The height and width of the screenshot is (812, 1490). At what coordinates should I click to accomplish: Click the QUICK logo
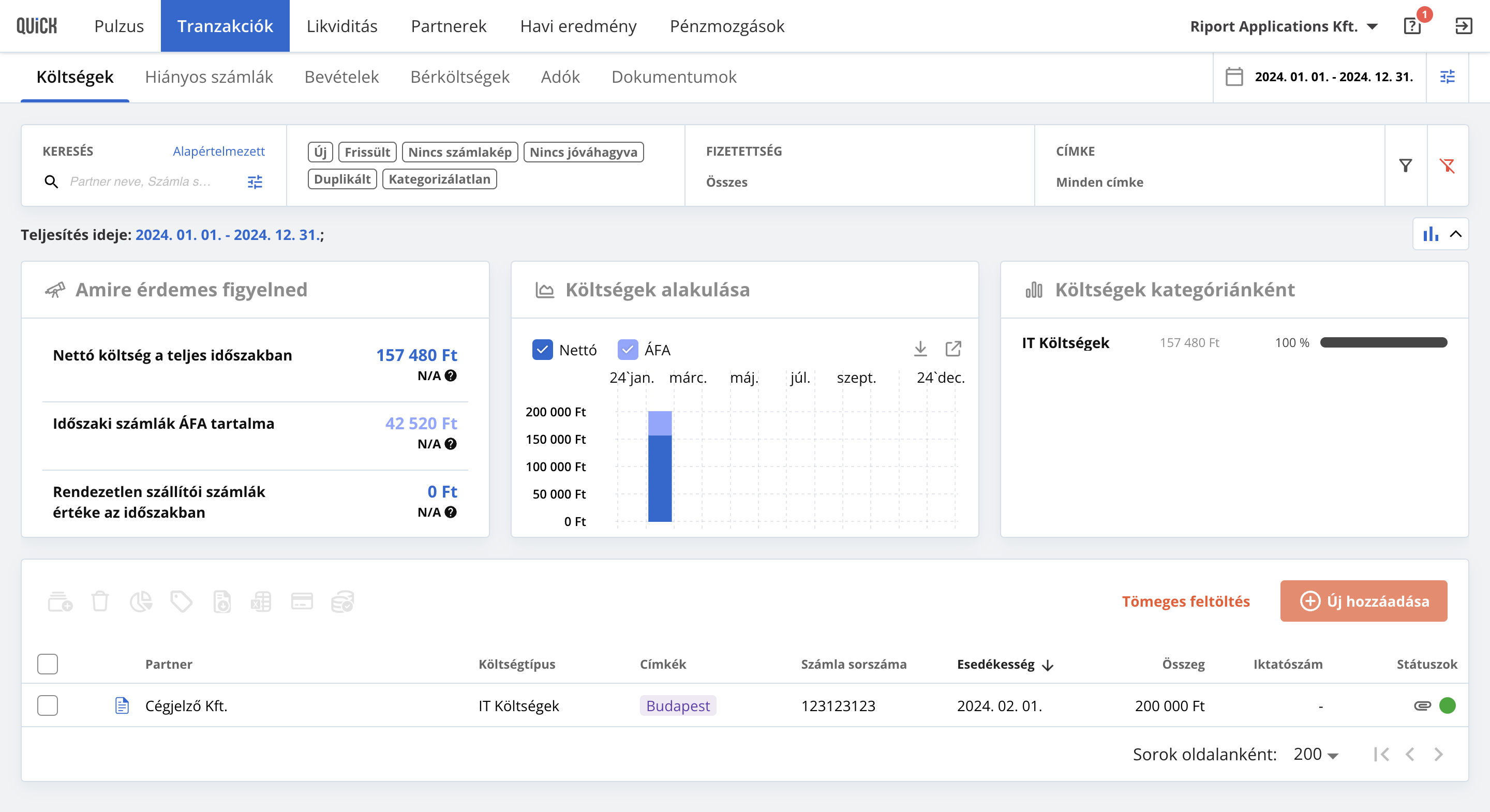(36, 26)
